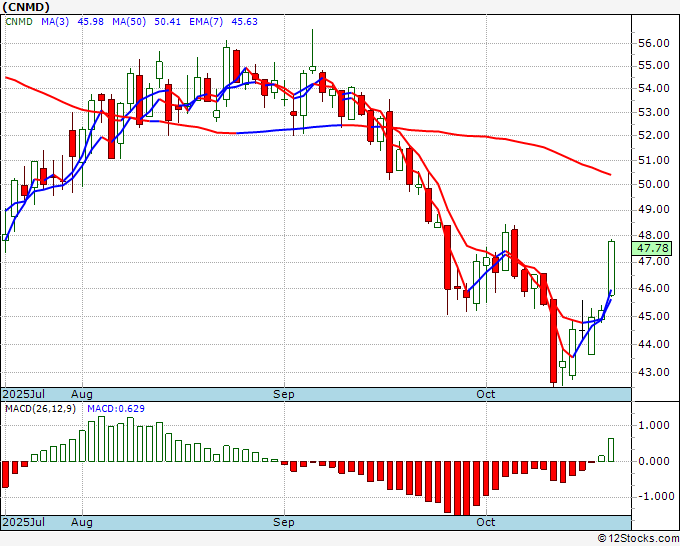Click the 0.000 MACD axis label
The height and width of the screenshot is (546, 680).
point(654,461)
